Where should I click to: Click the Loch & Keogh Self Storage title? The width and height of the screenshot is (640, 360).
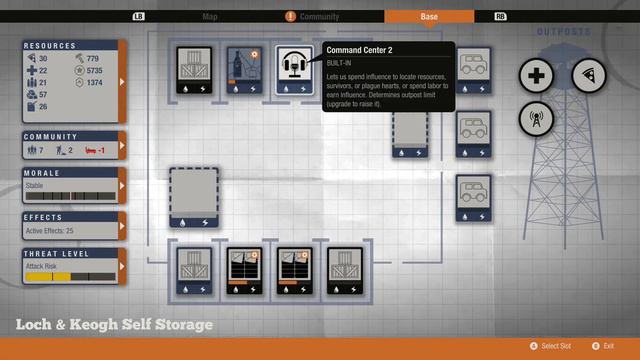point(114,324)
